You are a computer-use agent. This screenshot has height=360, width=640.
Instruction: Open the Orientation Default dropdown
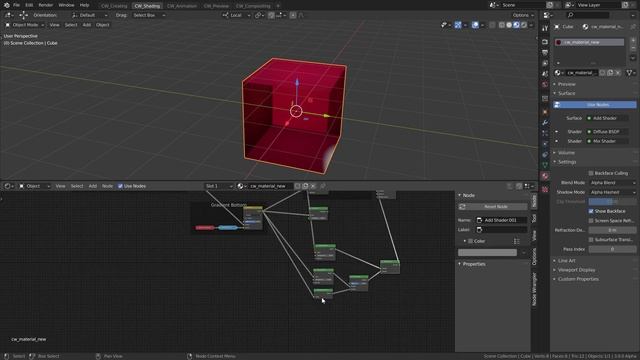pos(90,15)
